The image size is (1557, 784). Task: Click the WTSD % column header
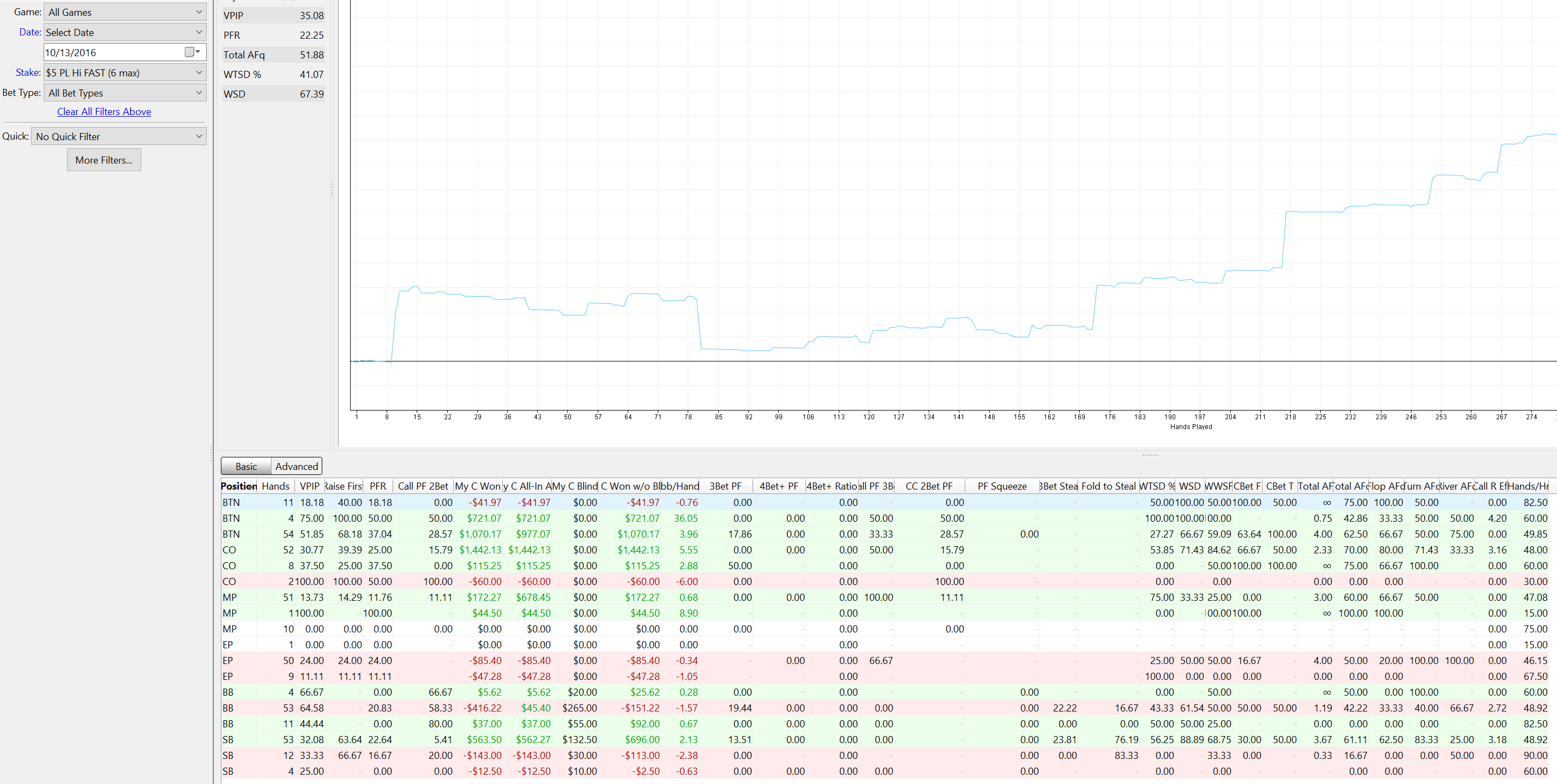point(1156,486)
